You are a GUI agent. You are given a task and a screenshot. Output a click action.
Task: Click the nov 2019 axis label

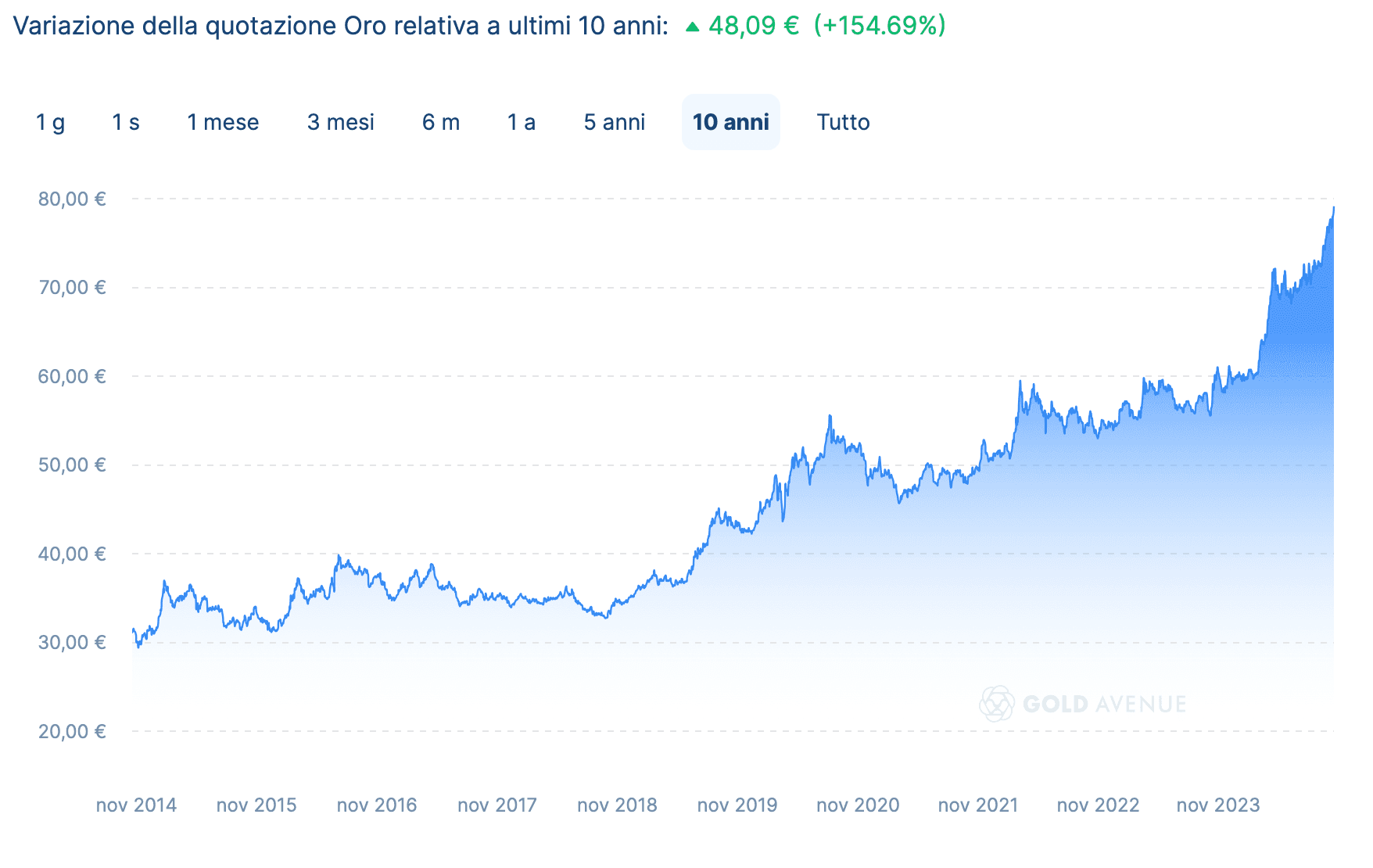click(x=737, y=805)
